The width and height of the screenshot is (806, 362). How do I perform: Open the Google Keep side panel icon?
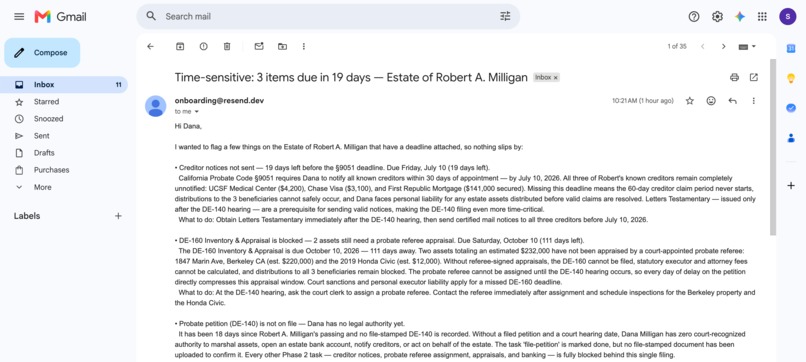791,78
